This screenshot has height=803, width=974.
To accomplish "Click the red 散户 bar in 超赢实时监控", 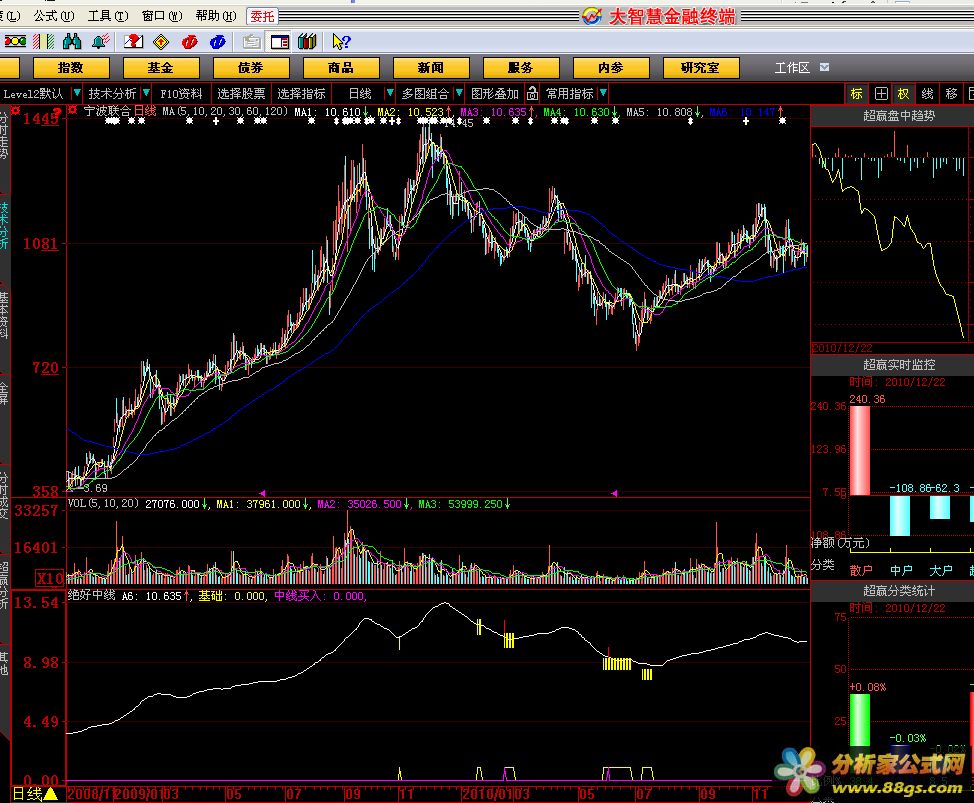I will [x=860, y=450].
